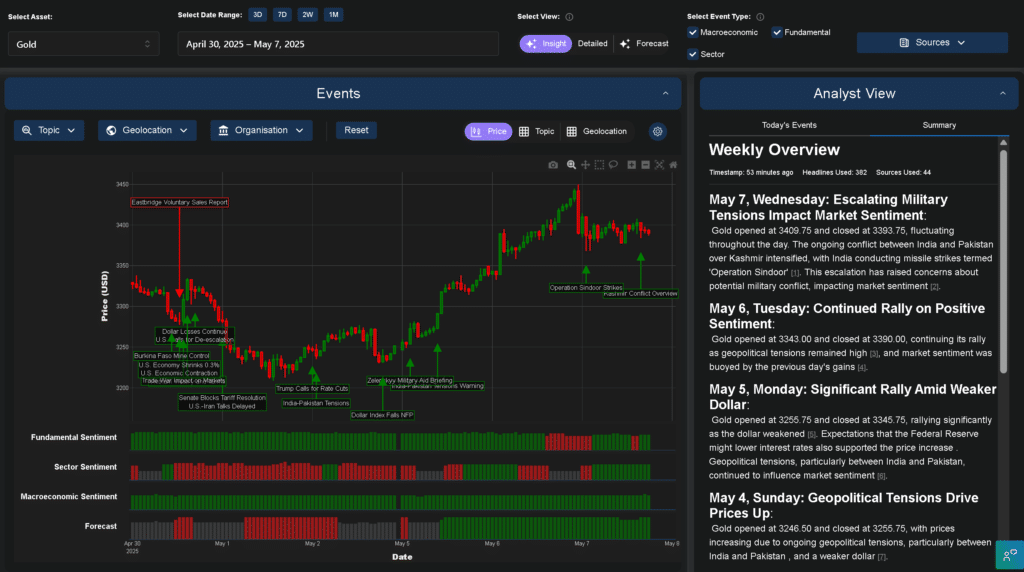Image resolution: width=1024 pixels, height=572 pixels.
Task: Click info icon next to Select View
Action: click(x=569, y=17)
